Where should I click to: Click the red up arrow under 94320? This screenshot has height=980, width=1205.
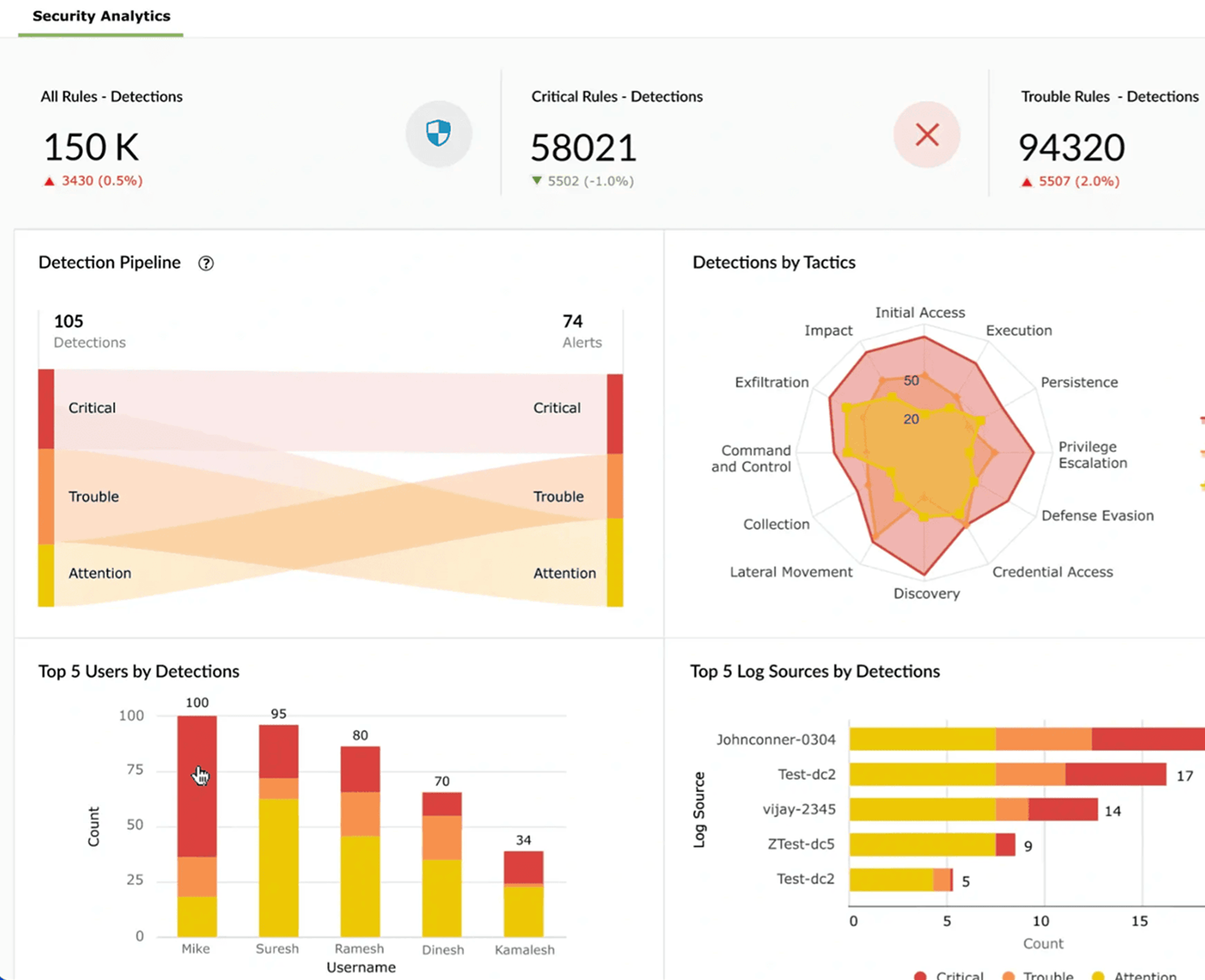pos(1026,182)
